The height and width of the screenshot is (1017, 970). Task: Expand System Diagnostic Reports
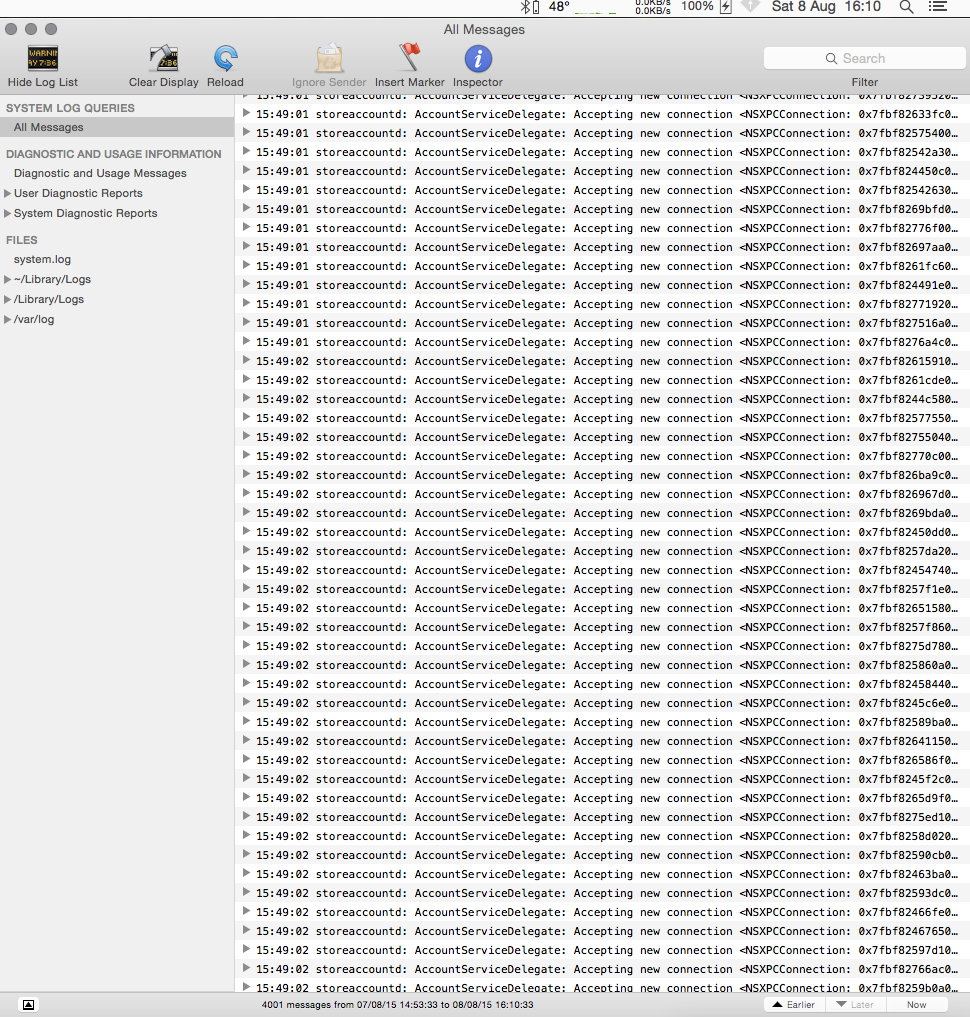pyautogui.click(x=7, y=213)
